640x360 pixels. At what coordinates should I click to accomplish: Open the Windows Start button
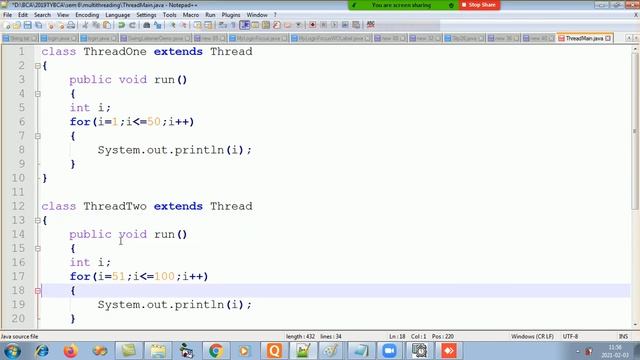pos(13,351)
